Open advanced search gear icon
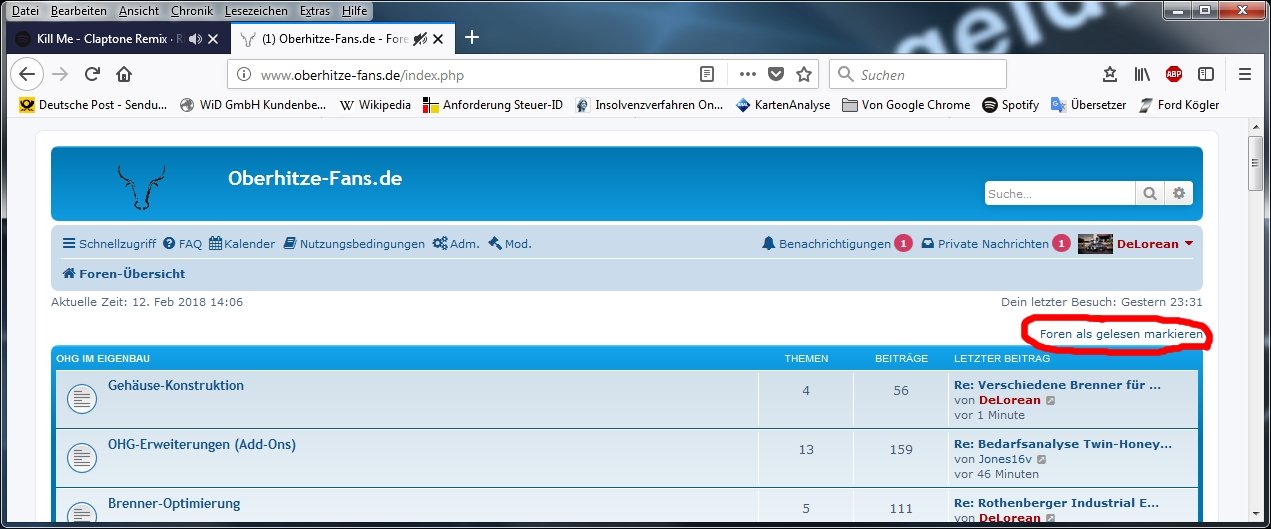The image size is (1271, 529). [1178, 193]
